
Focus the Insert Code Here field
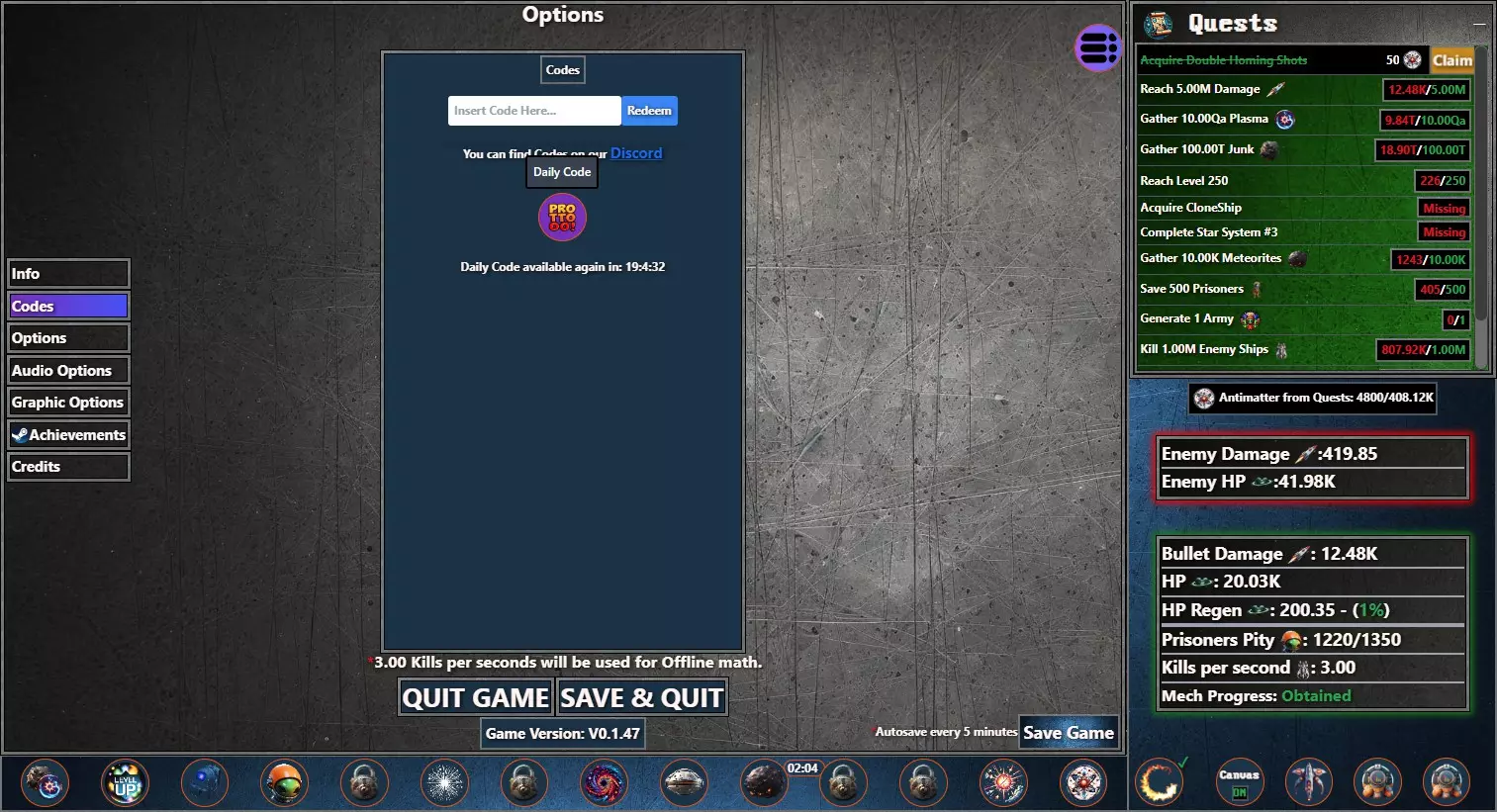click(x=534, y=111)
